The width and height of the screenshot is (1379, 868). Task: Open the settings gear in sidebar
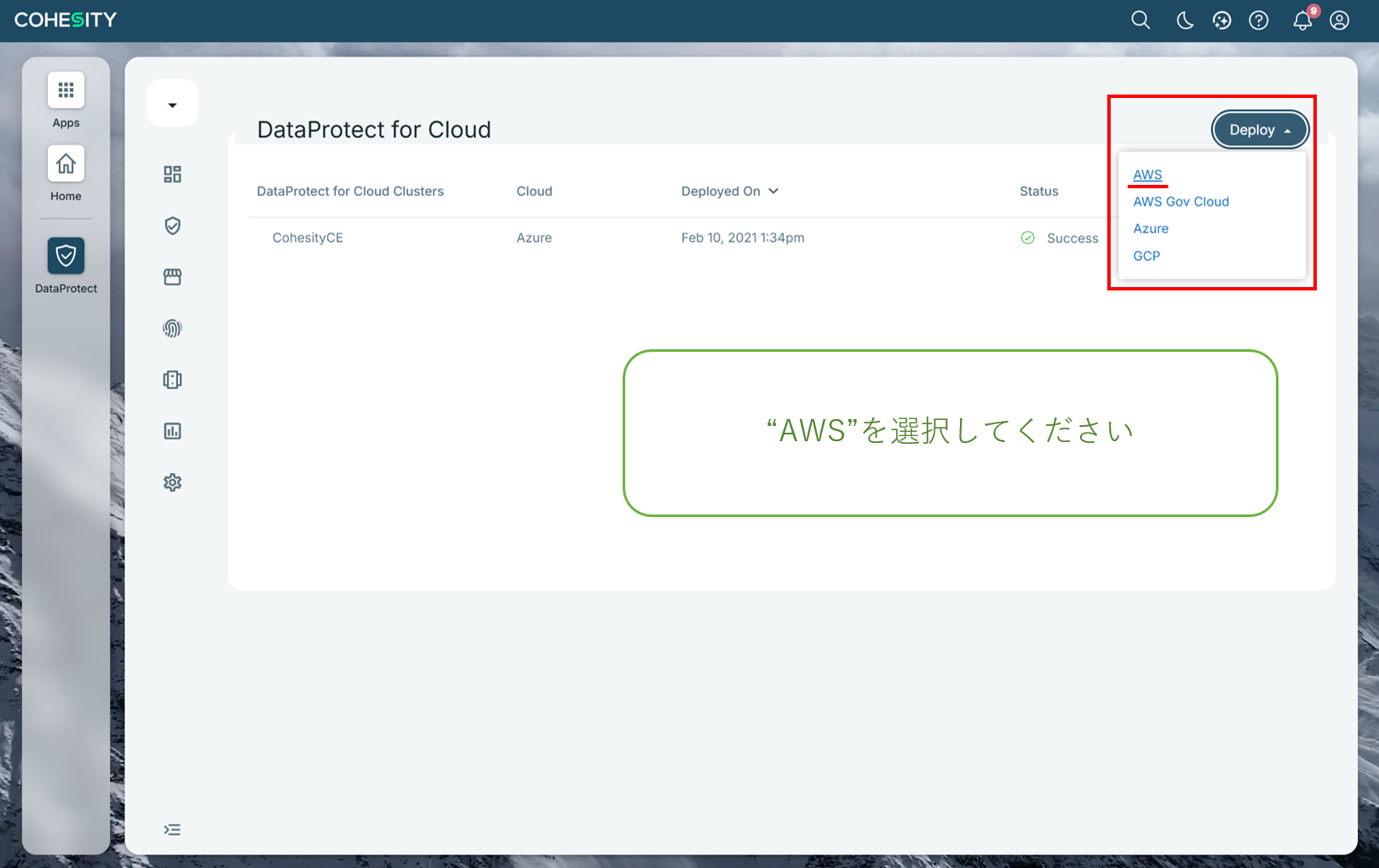pos(172,482)
